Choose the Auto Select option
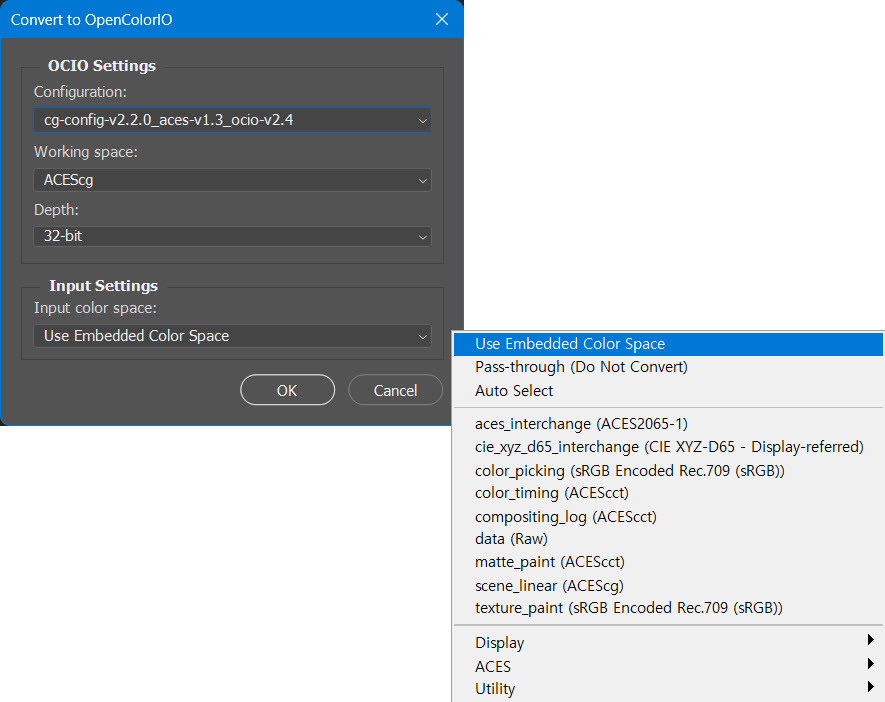This screenshot has width=885, height=702. [668, 391]
